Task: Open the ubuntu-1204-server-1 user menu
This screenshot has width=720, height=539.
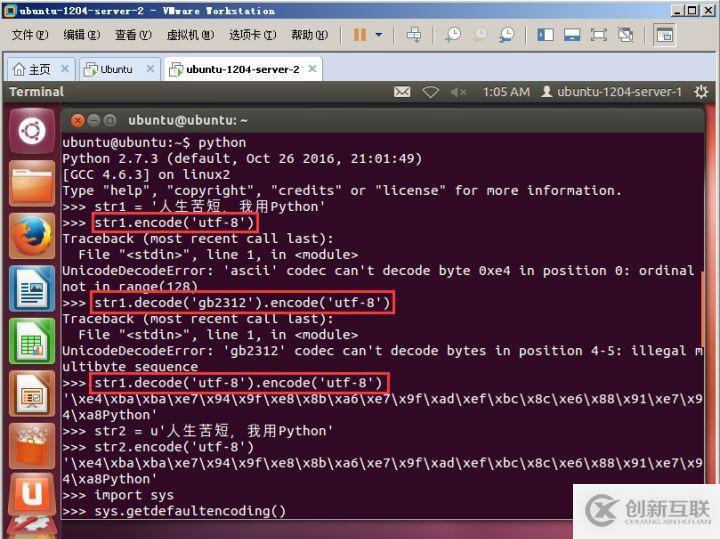Action: [611, 92]
